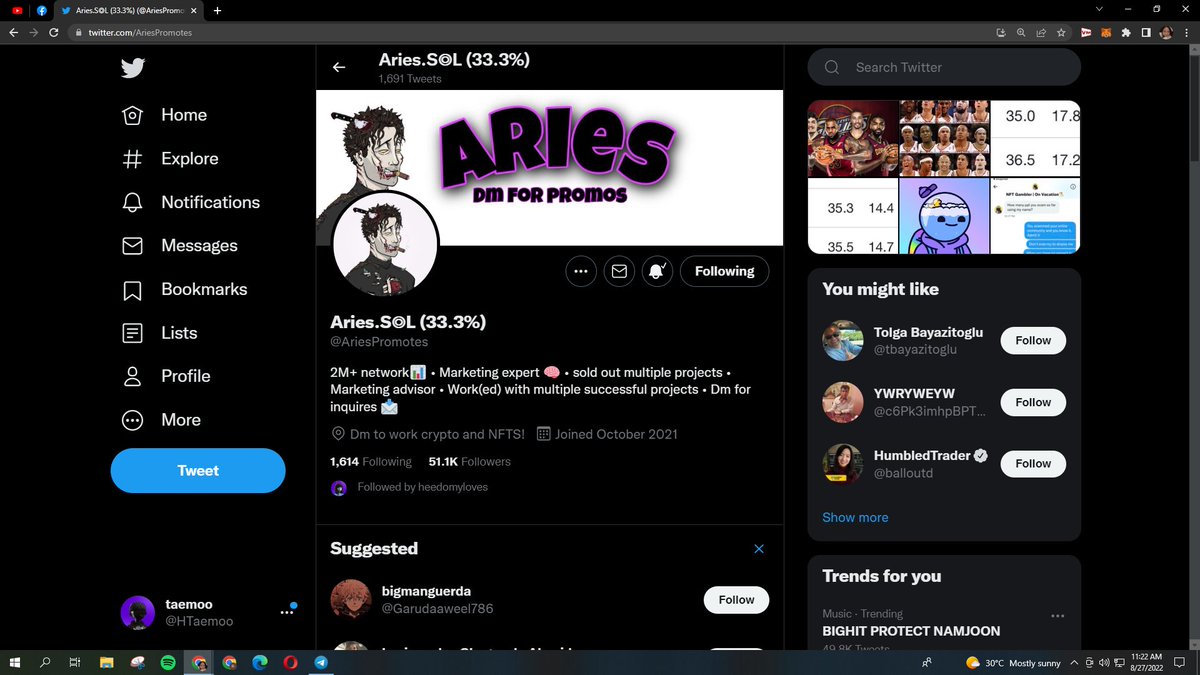1200x675 pixels.
Task: Open the profile three-dots options menu
Action: coord(581,271)
